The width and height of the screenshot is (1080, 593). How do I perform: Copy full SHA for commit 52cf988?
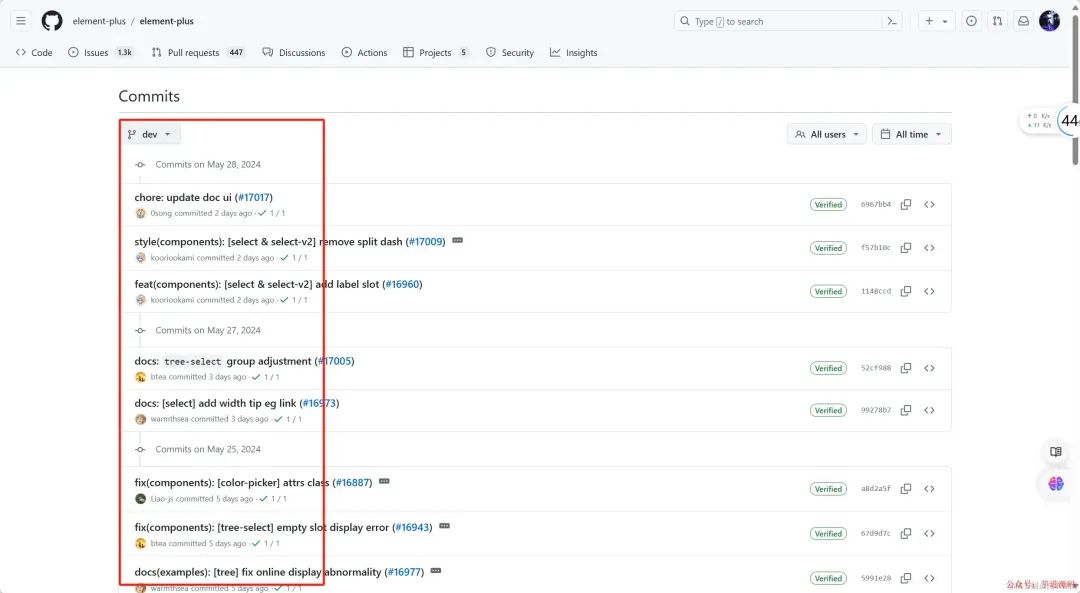[x=906, y=368]
